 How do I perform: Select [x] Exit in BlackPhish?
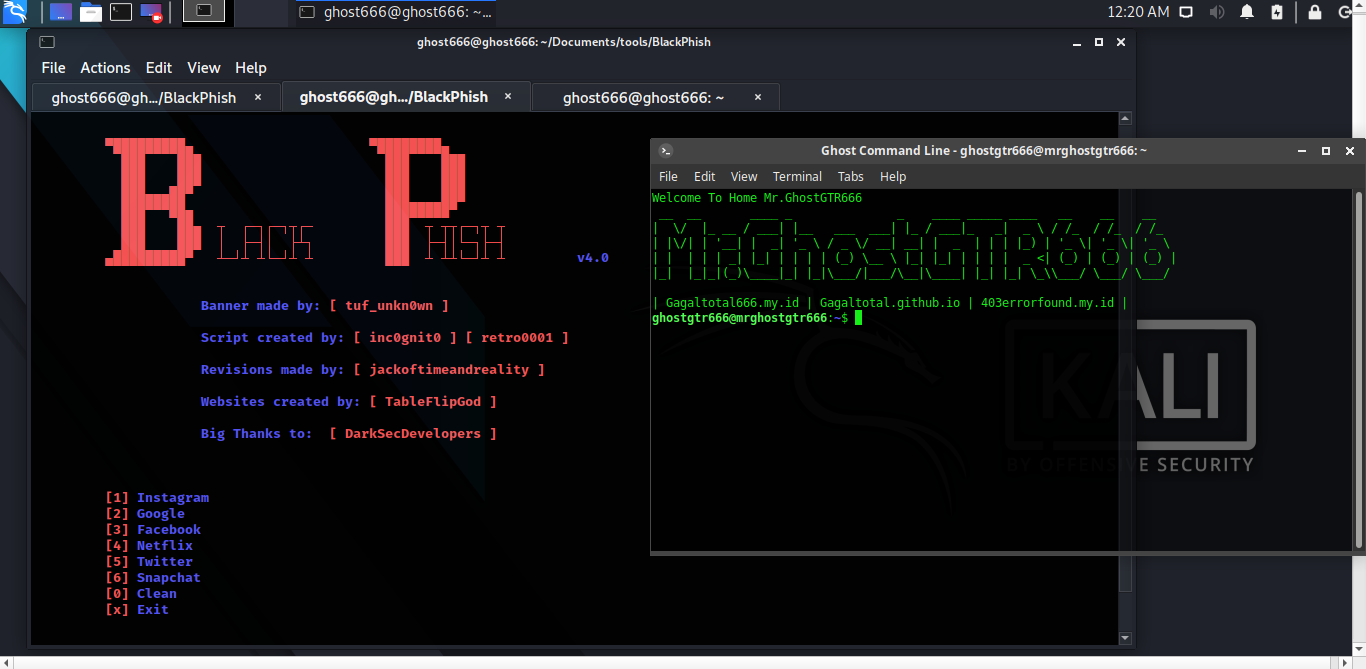pos(136,609)
